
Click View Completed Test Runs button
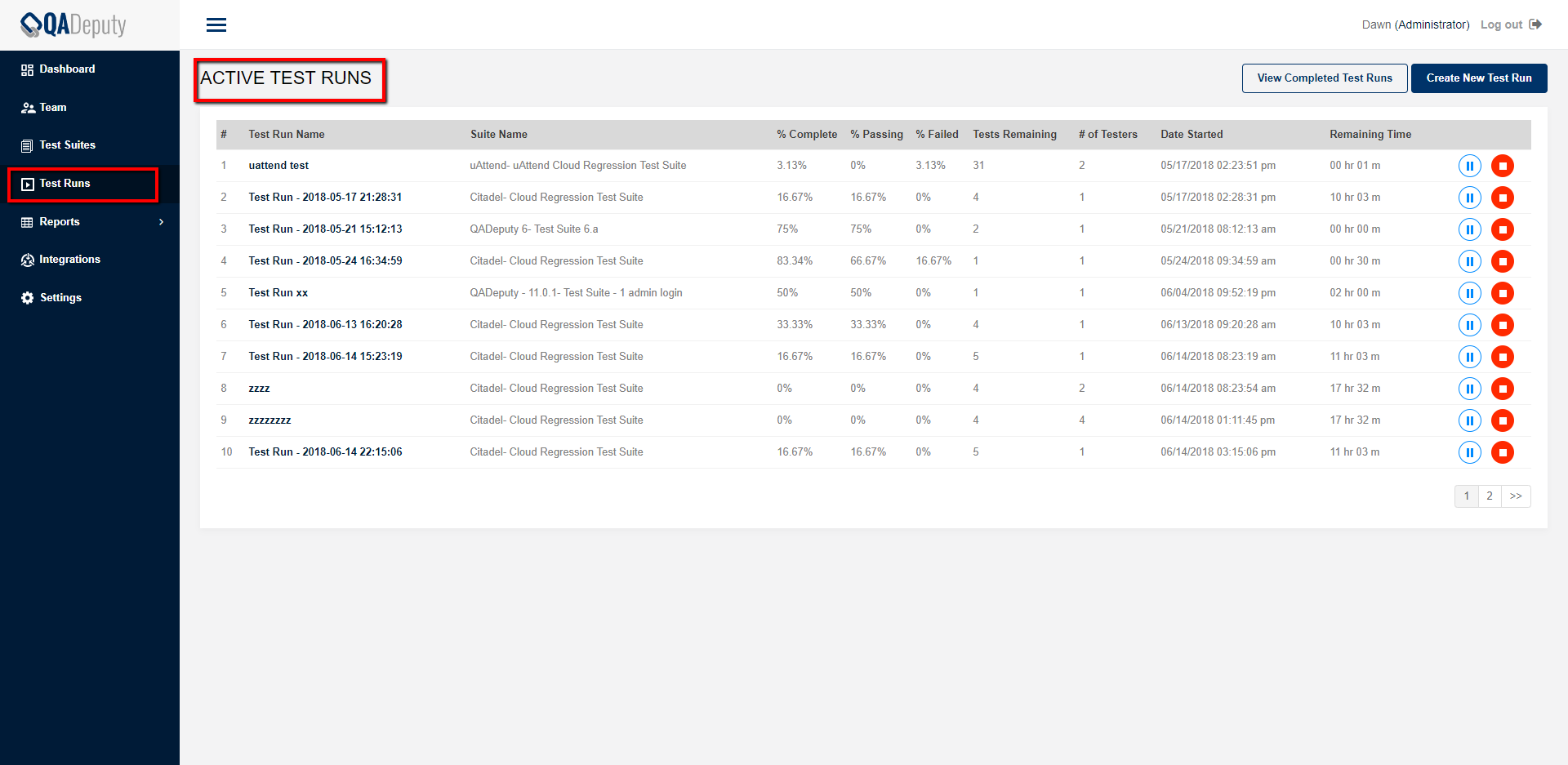1325,78
